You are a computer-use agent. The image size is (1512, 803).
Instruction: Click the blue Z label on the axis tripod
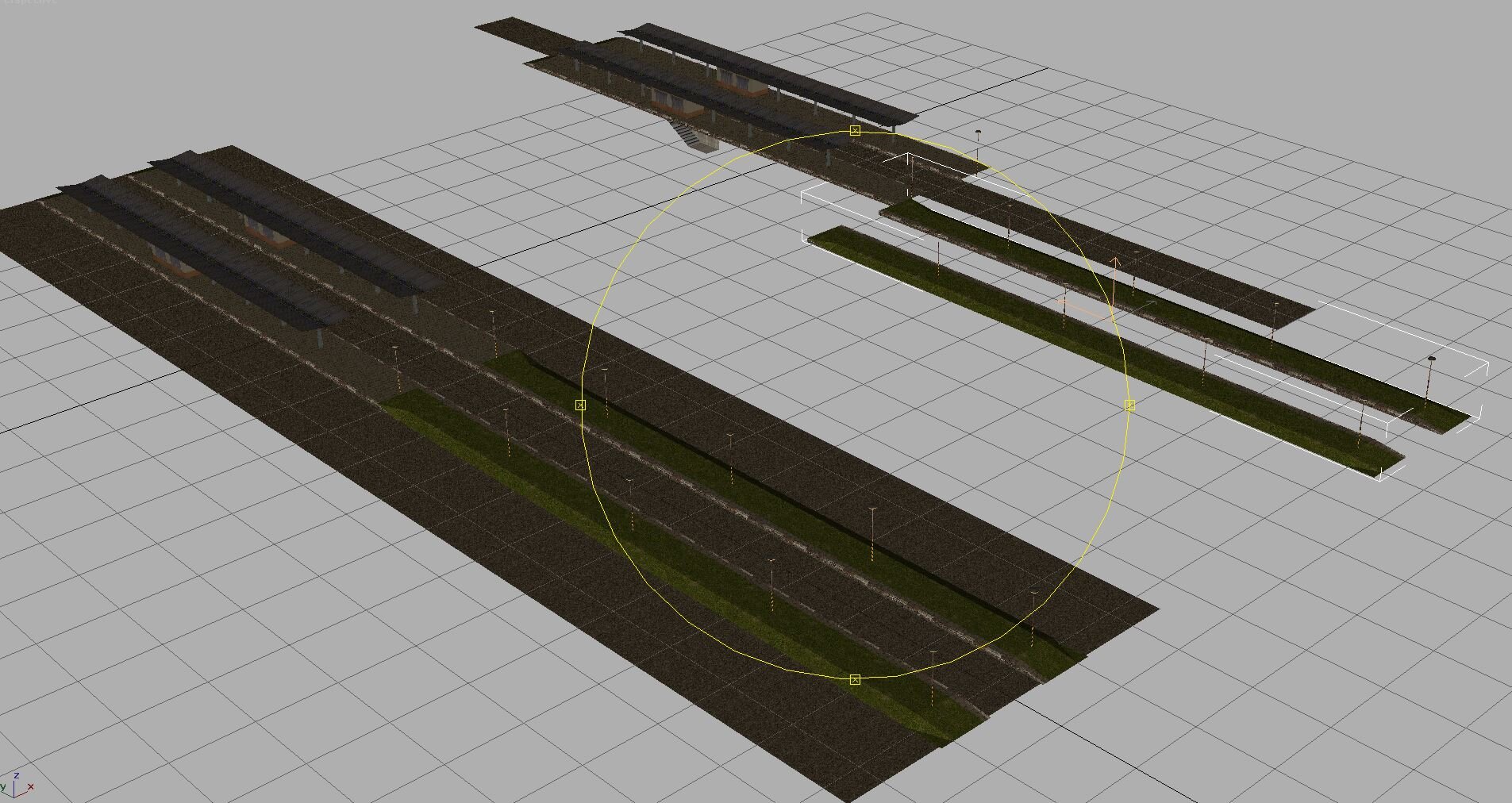tap(17, 776)
